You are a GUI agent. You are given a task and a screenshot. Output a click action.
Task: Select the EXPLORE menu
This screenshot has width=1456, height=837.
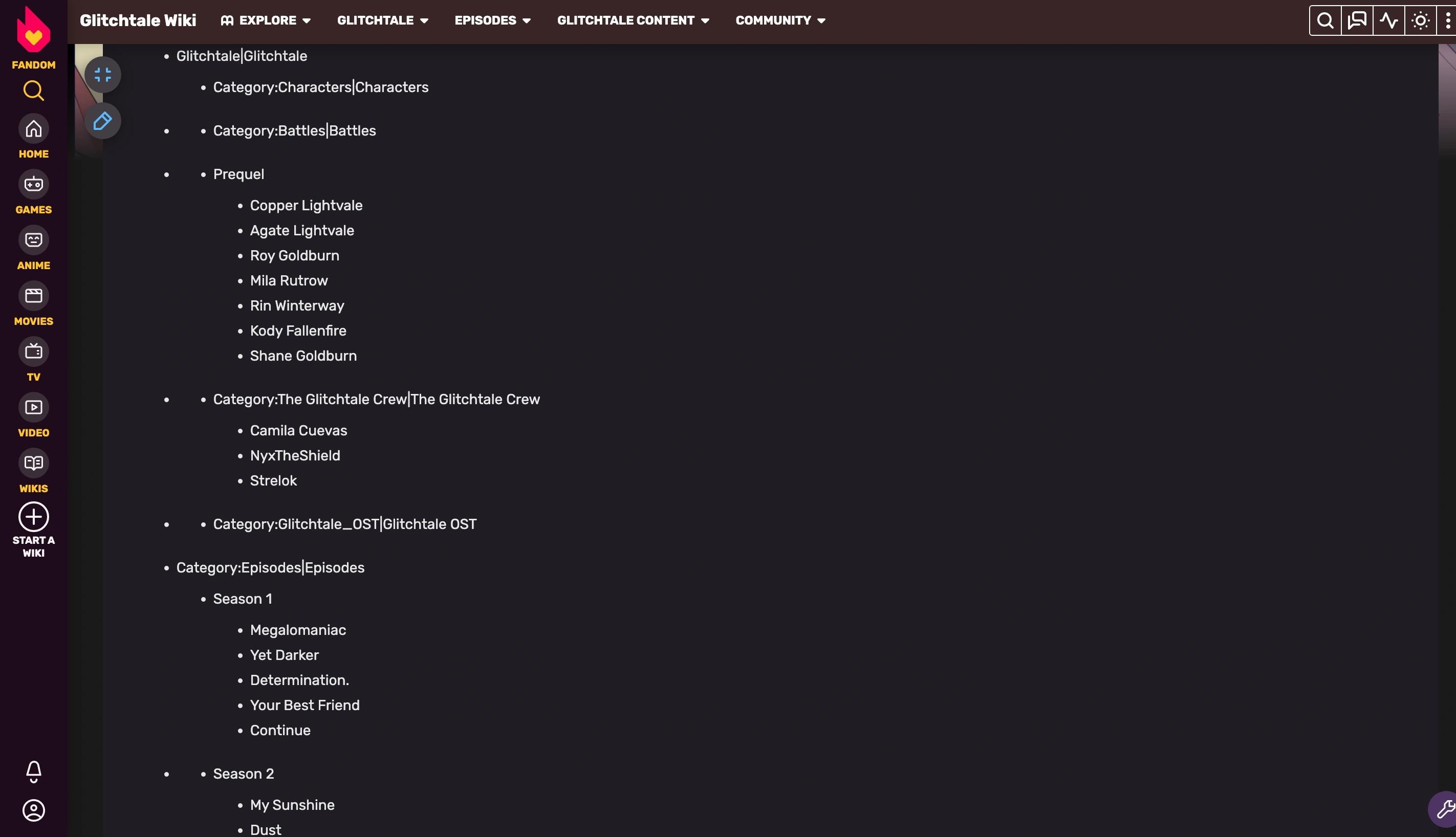coord(266,20)
